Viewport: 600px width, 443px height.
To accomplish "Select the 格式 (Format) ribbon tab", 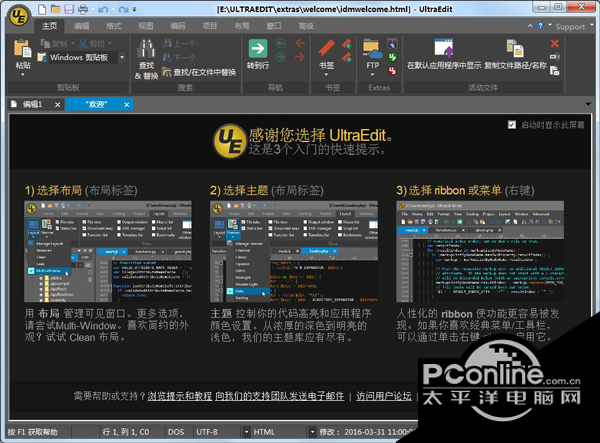I will click(x=114, y=26).
